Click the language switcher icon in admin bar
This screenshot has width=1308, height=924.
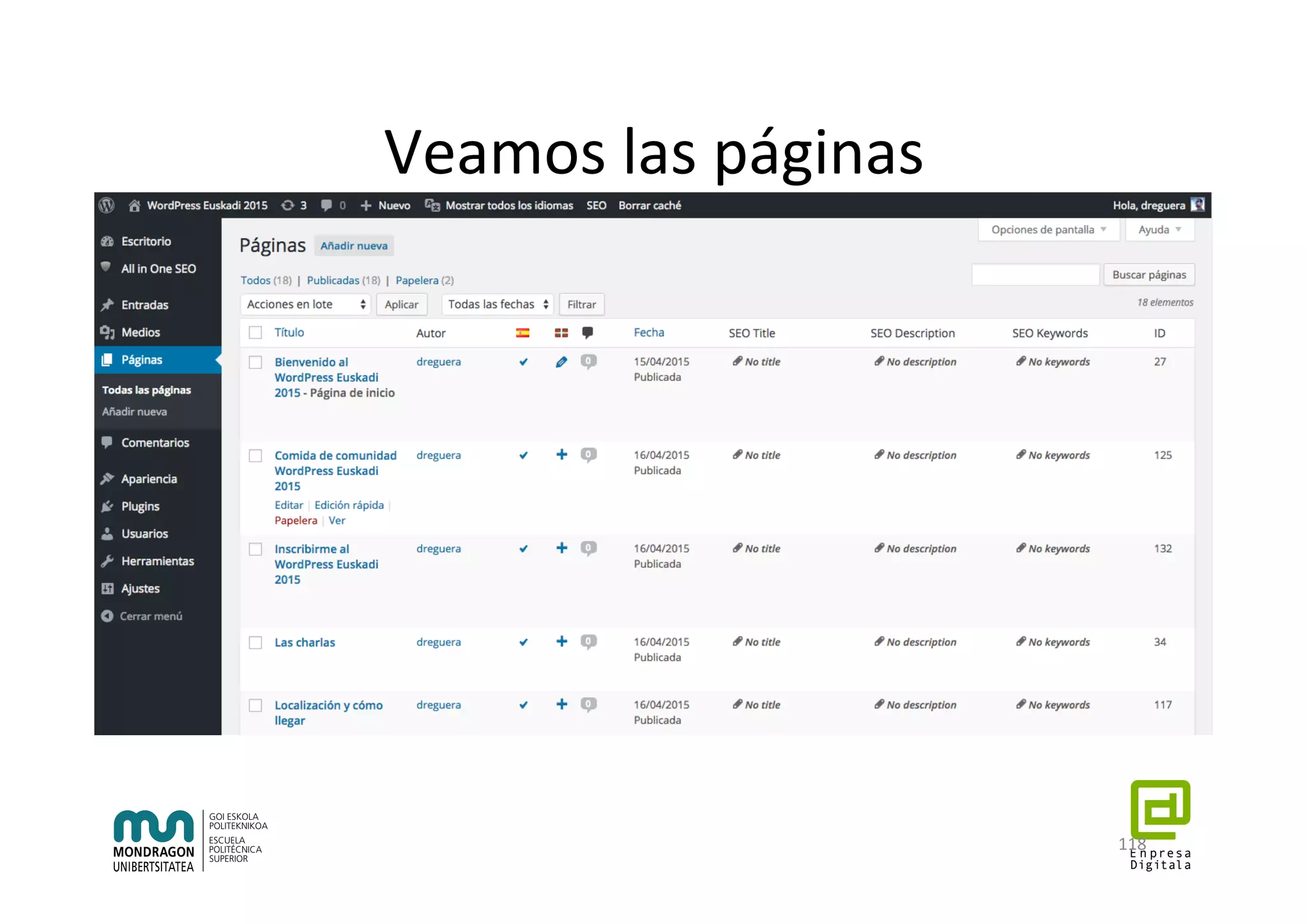[x=432, y=206]
